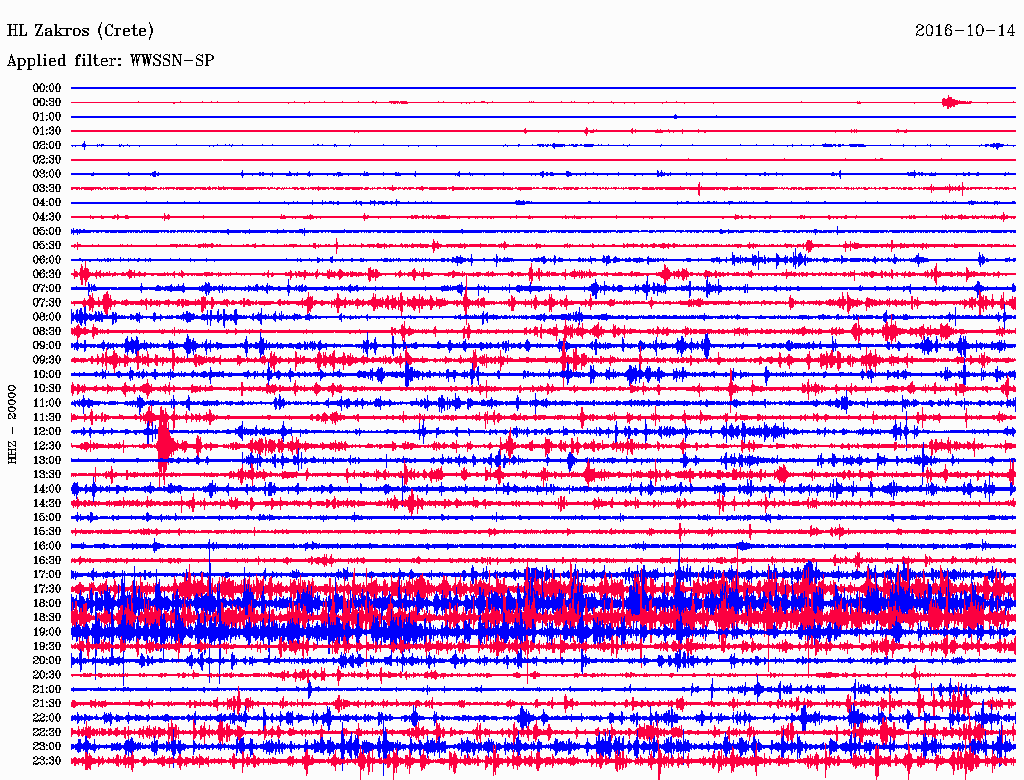Select the 11:00 time label
Viewport: 1024px width, 780px height.
(47, 403)
